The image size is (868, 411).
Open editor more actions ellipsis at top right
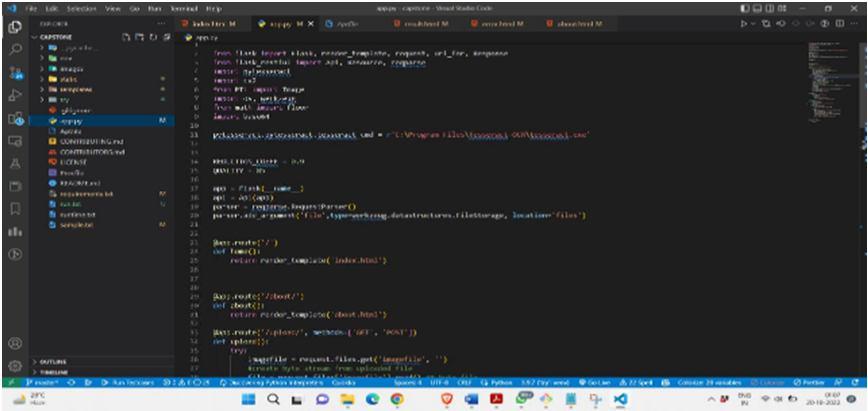854,24
